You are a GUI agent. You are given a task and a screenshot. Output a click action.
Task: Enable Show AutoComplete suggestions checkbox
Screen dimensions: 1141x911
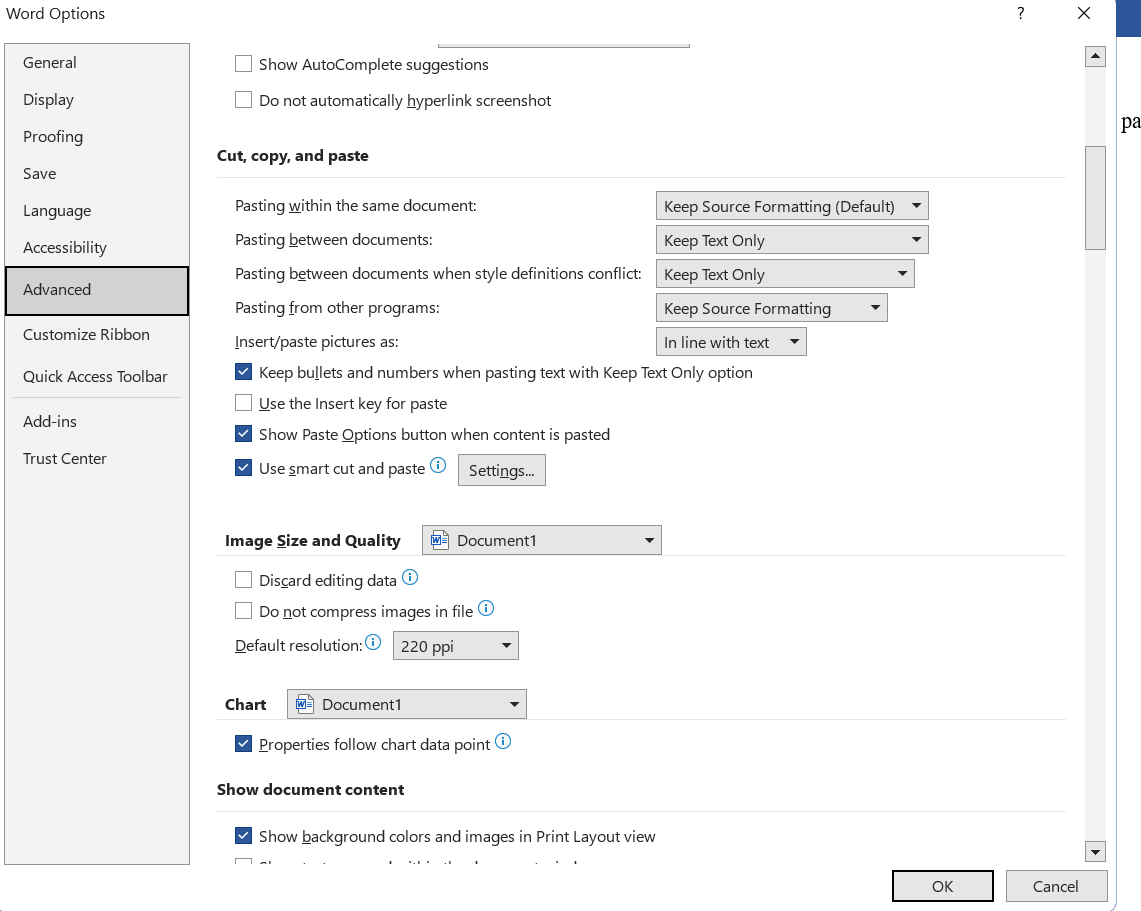[243, 64]
